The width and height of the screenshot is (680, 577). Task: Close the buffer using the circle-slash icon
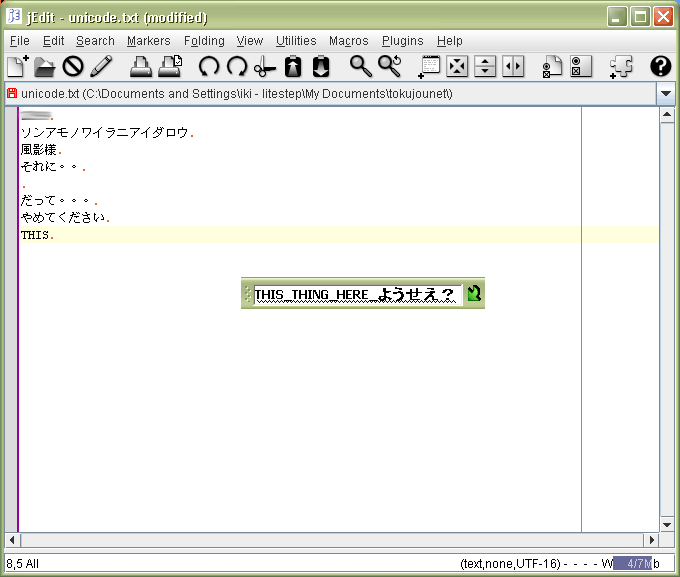[73, 67]
